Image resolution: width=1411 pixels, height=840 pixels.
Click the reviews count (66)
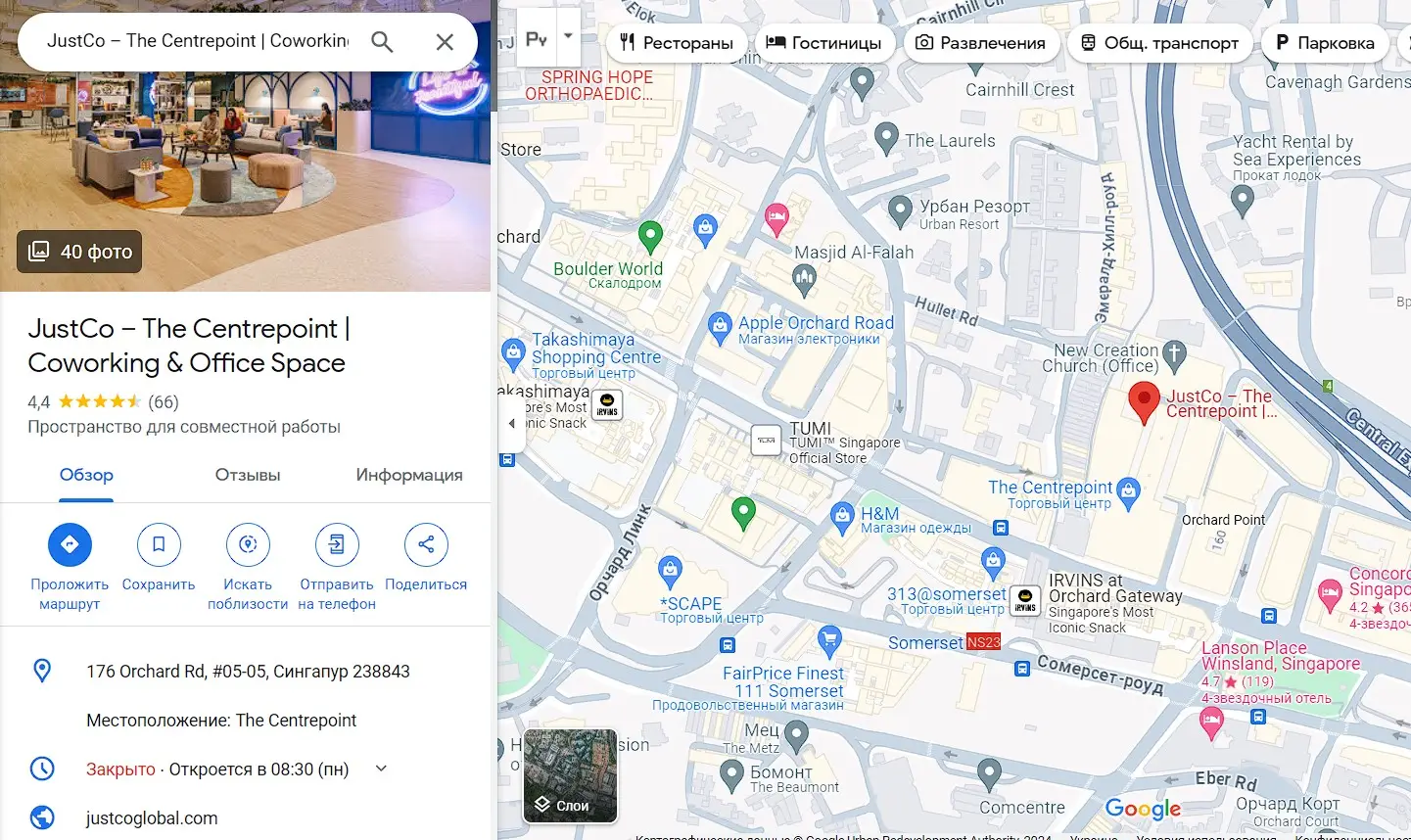pyautogui.click(x=164, y=402)
